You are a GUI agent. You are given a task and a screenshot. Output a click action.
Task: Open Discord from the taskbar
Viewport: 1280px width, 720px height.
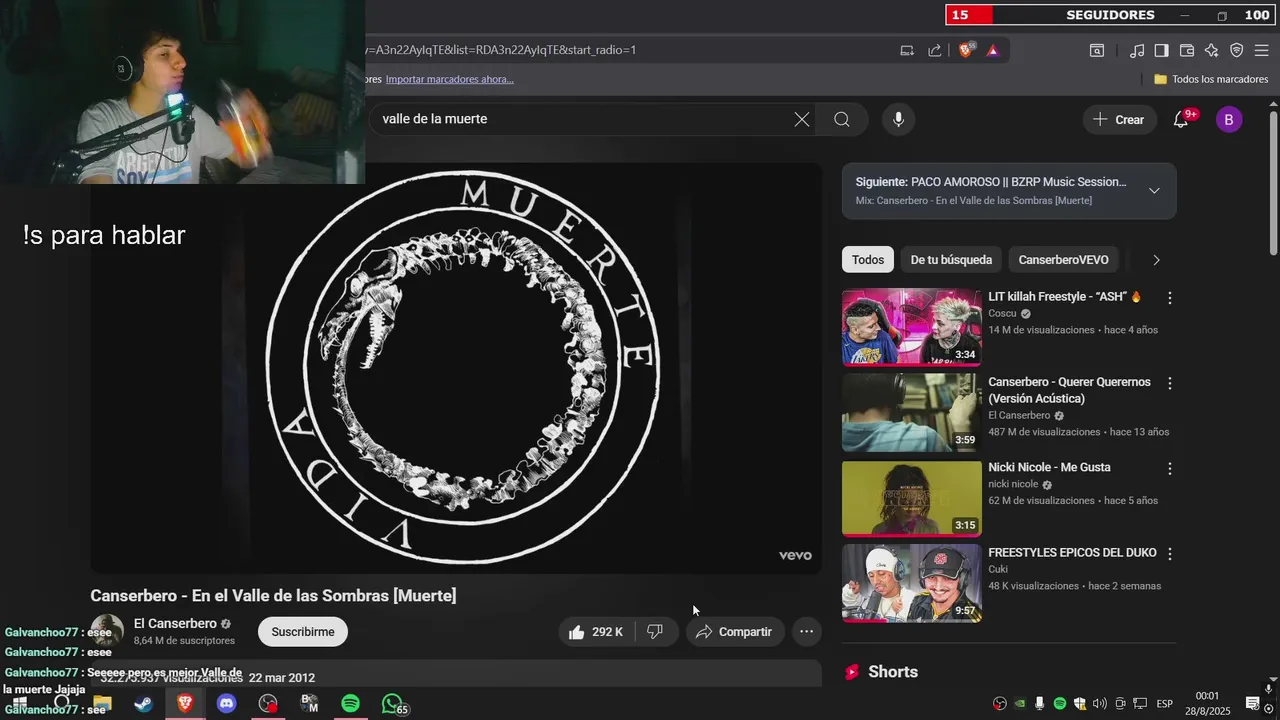227,704
